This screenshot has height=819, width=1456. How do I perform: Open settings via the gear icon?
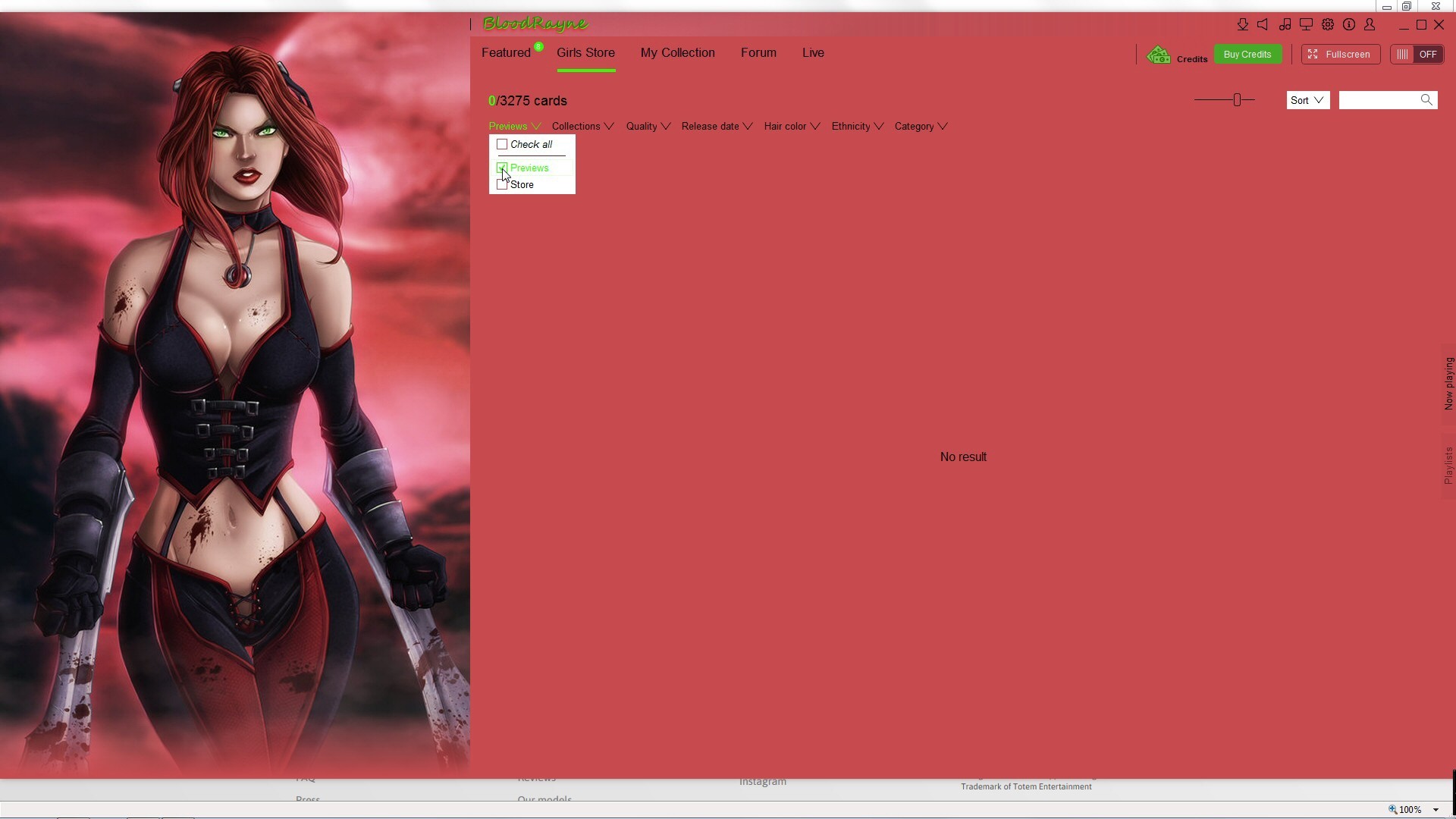pos(1327,24)
